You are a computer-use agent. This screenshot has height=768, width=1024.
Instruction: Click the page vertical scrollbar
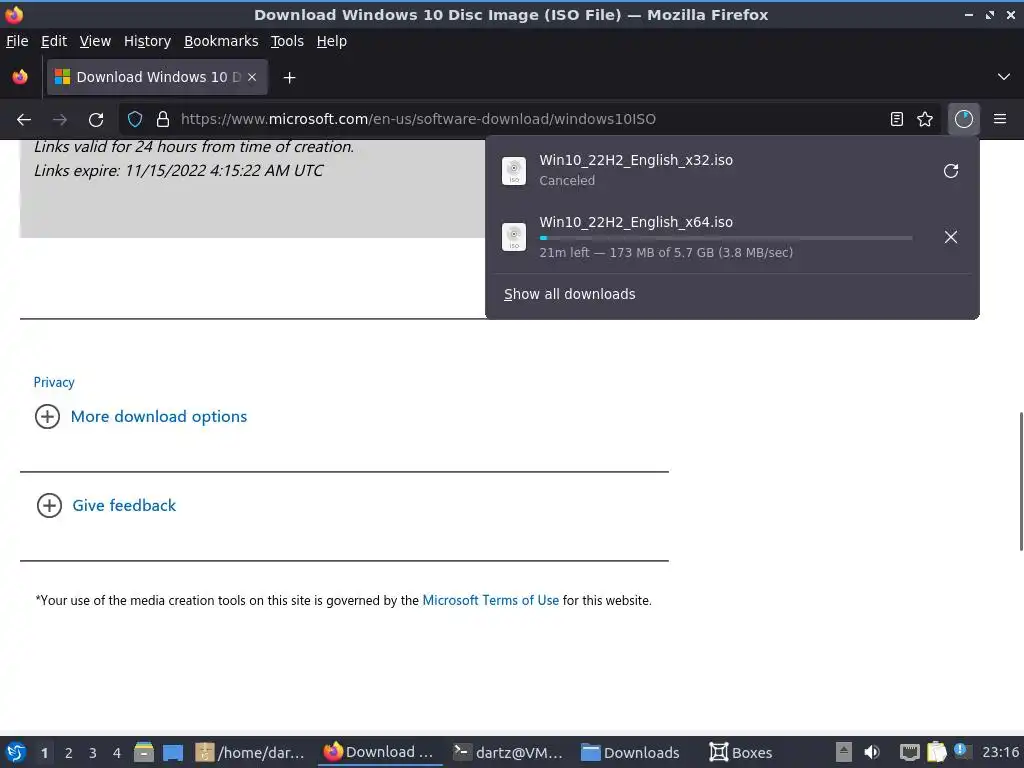tap(1021, 481)
